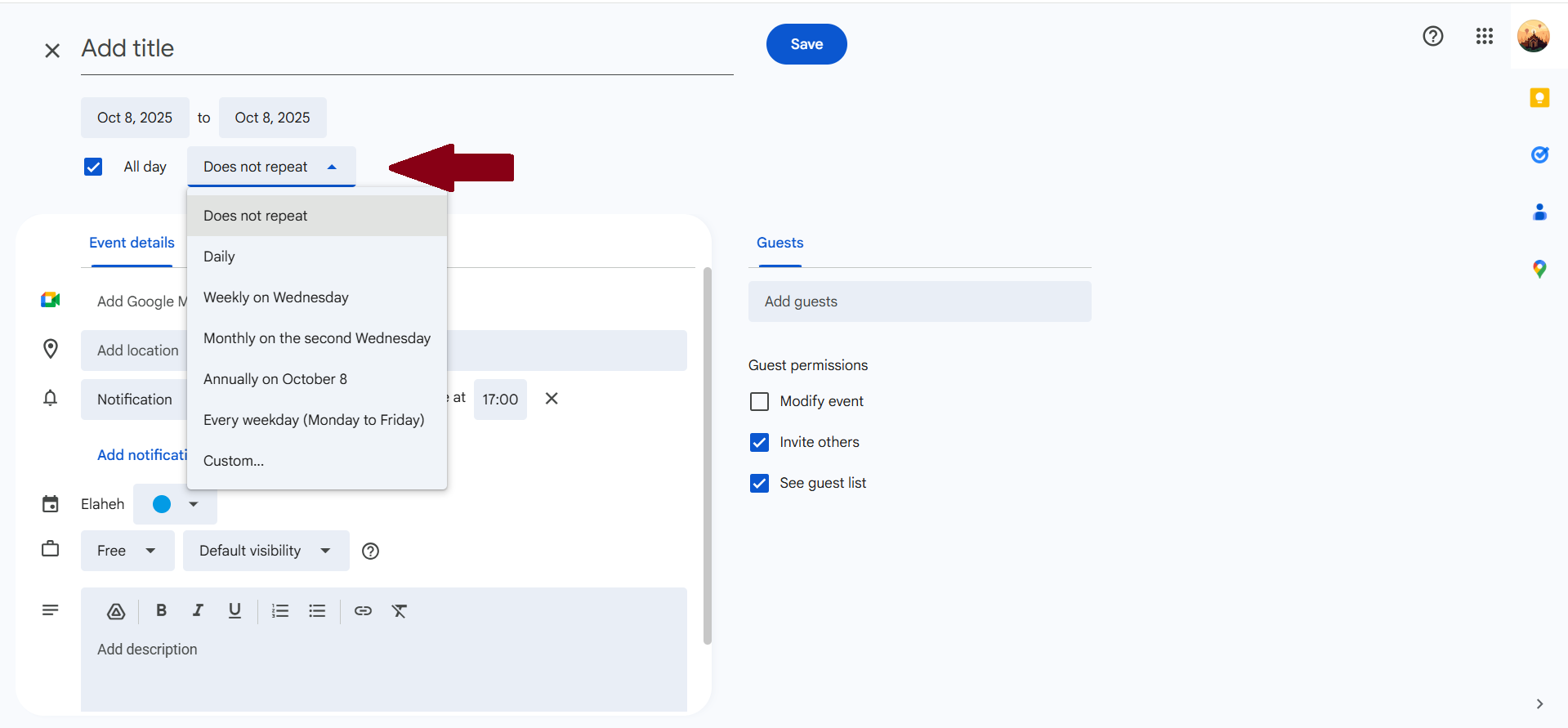The height and width of the screenshot is (728, 1568).
Task: Open Google Tasks from side panel
Action: point(1539,154)
